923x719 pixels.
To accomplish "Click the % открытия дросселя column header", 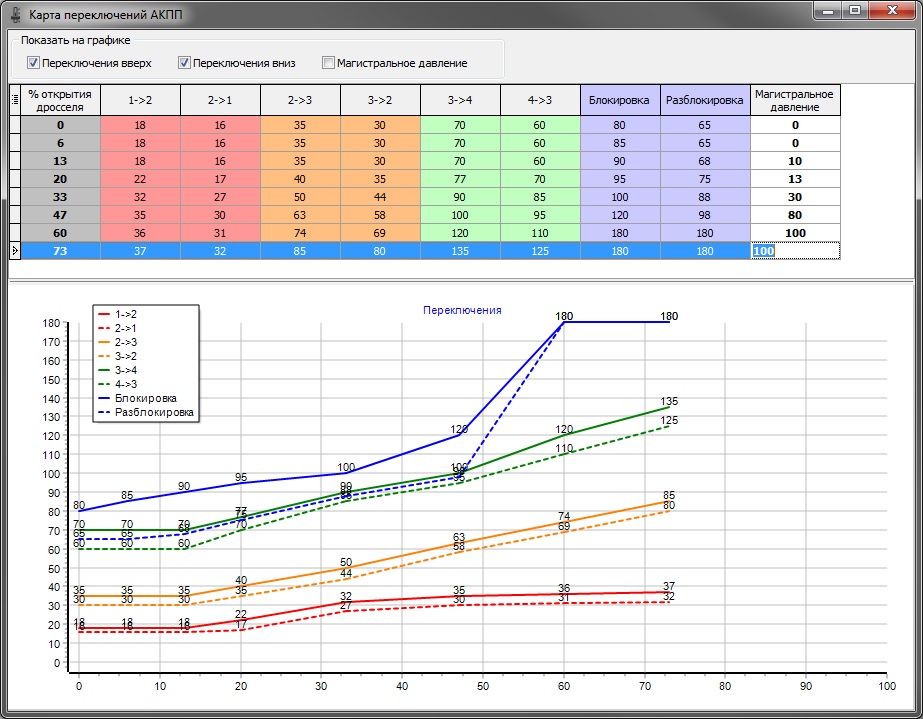I will click(x=61, y=100).
